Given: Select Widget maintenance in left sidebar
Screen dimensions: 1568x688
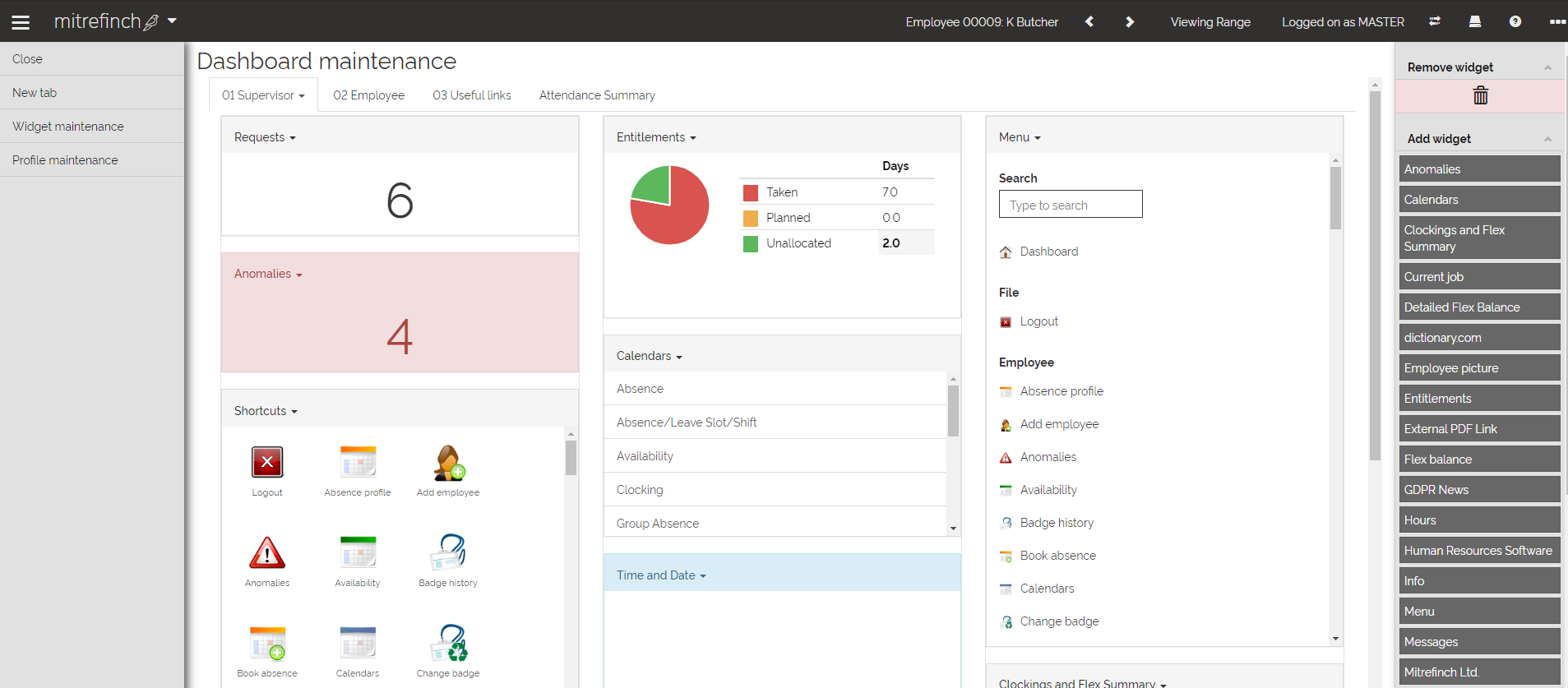Looking at the screenshot, I should pyautogui.click(x=92, y=127).
